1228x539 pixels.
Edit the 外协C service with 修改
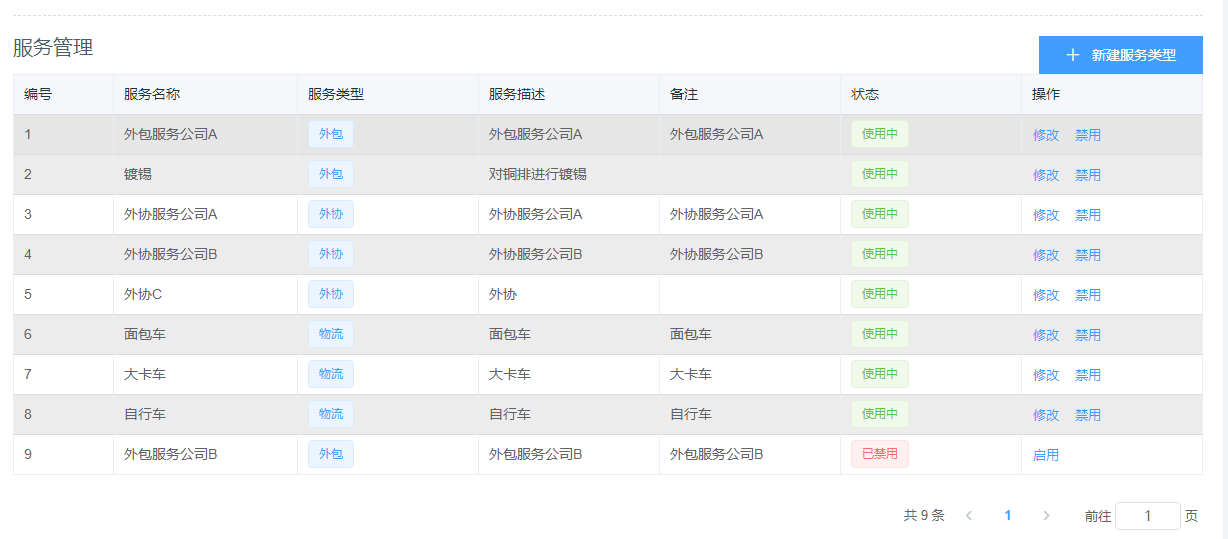tap(1045, 295)
